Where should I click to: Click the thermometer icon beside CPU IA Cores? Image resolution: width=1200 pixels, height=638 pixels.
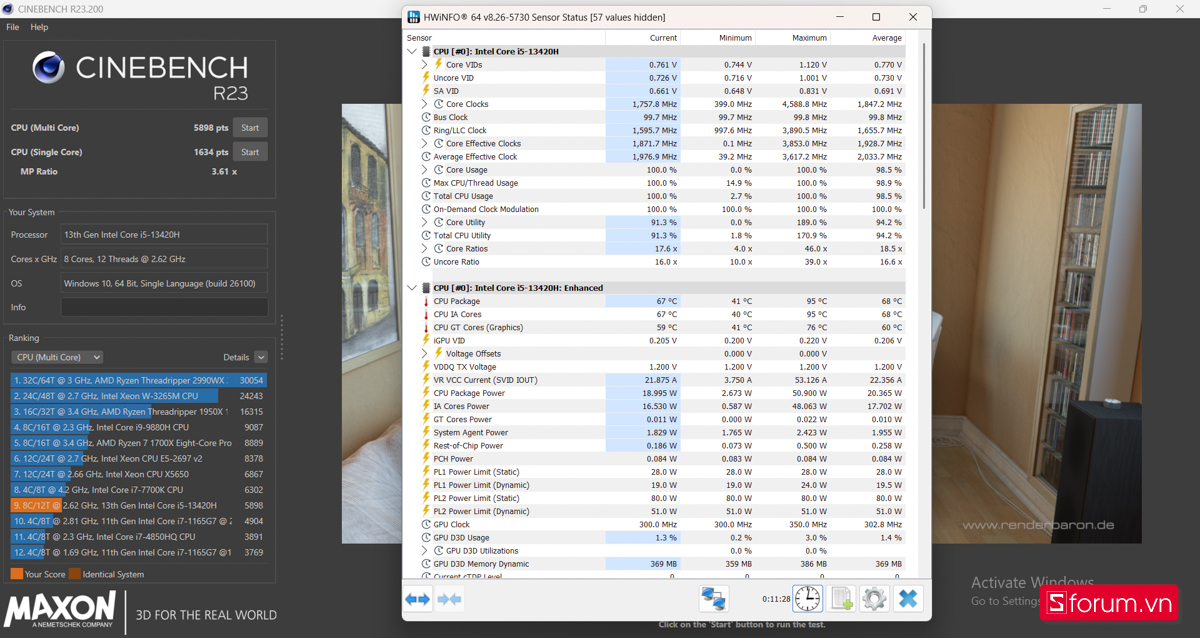[x=427, y=314]
